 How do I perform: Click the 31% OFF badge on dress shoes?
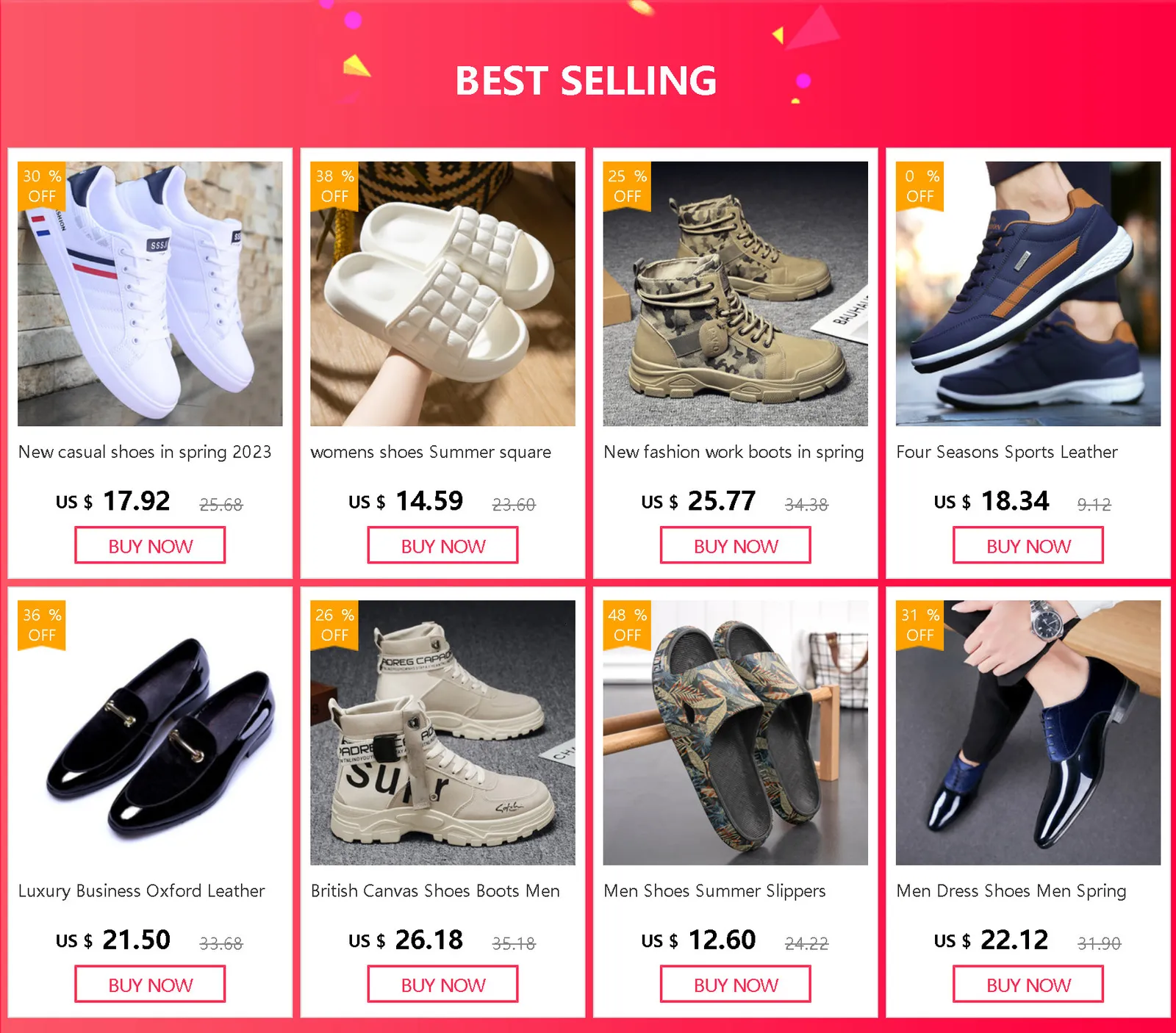point(919,625)
